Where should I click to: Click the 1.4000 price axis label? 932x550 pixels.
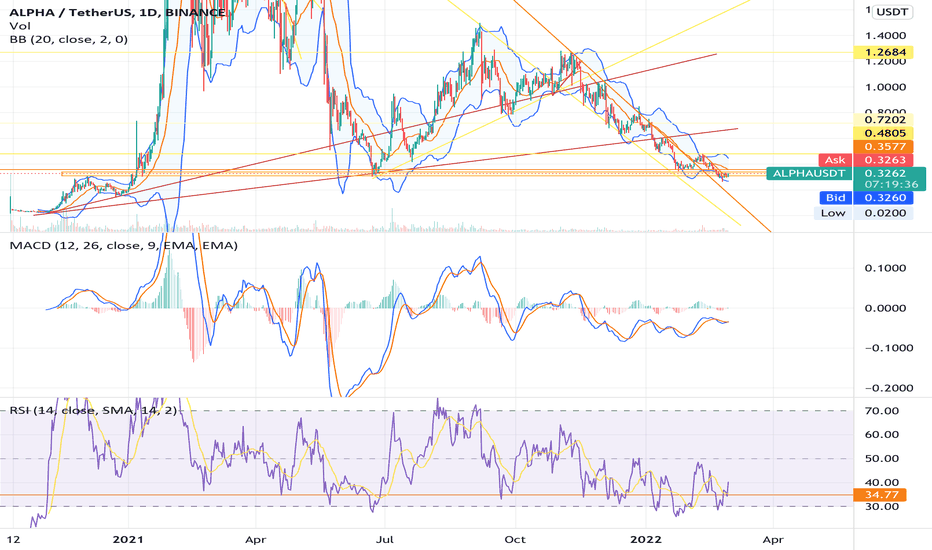coord(885,36)
